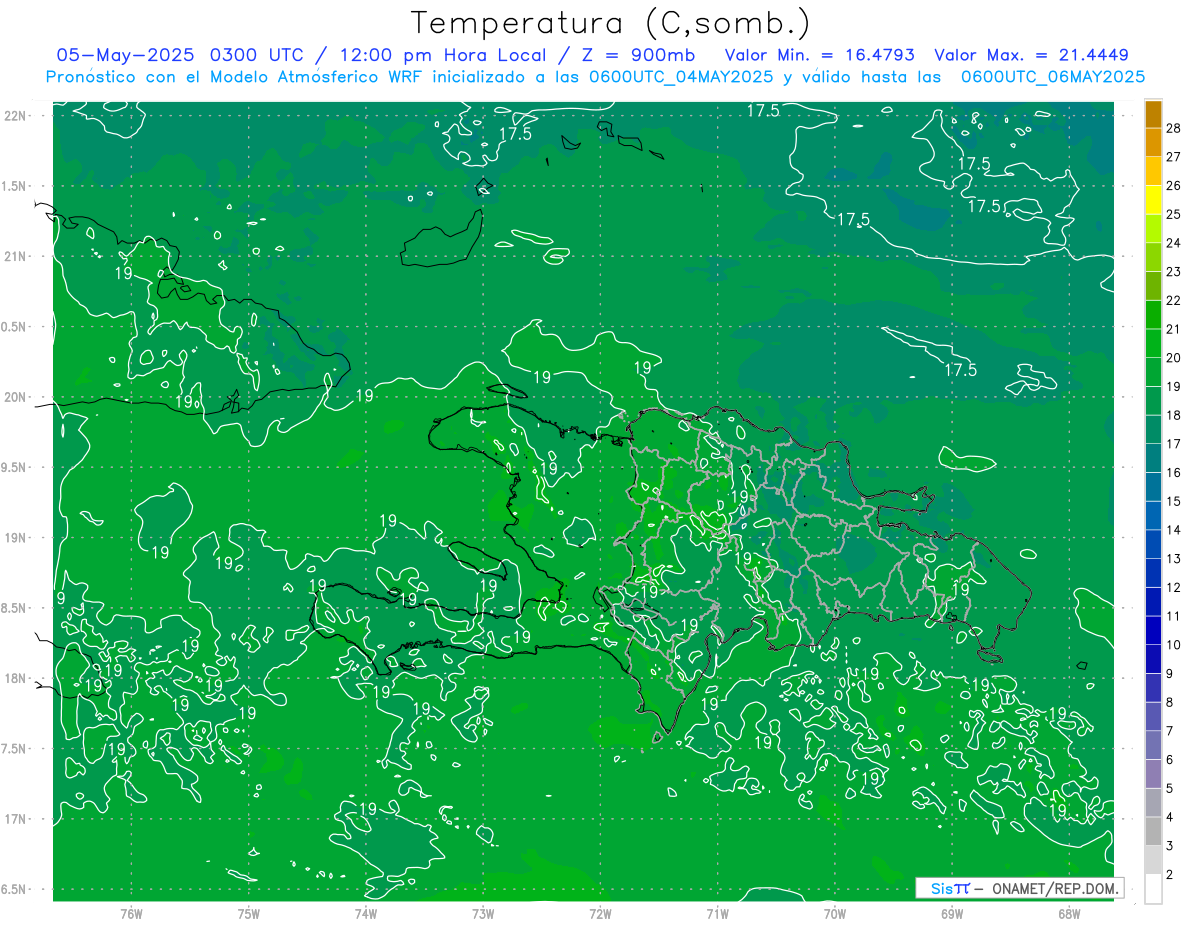Click the "21N" latitude axis label

coord(14,256)
